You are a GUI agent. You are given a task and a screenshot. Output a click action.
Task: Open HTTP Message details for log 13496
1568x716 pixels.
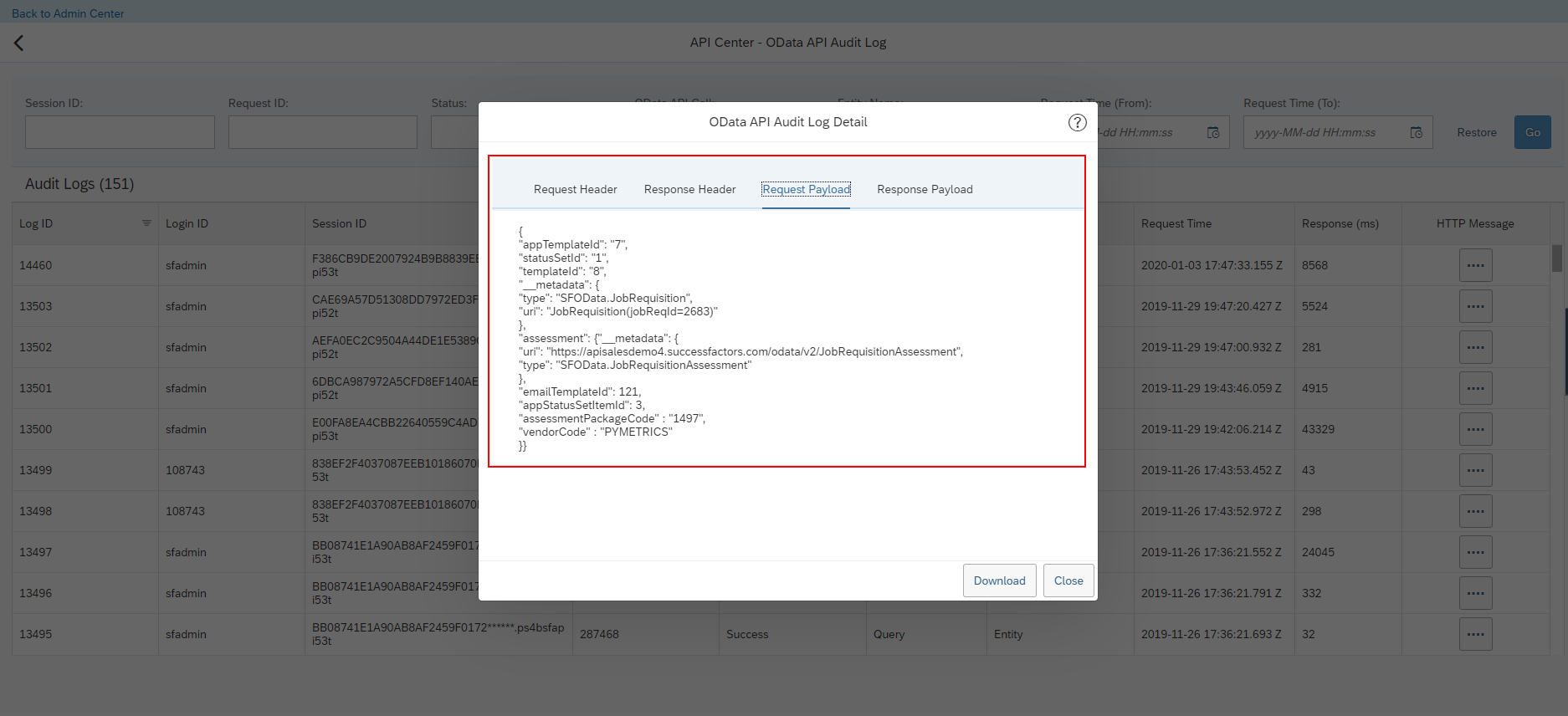[1475, 593]
